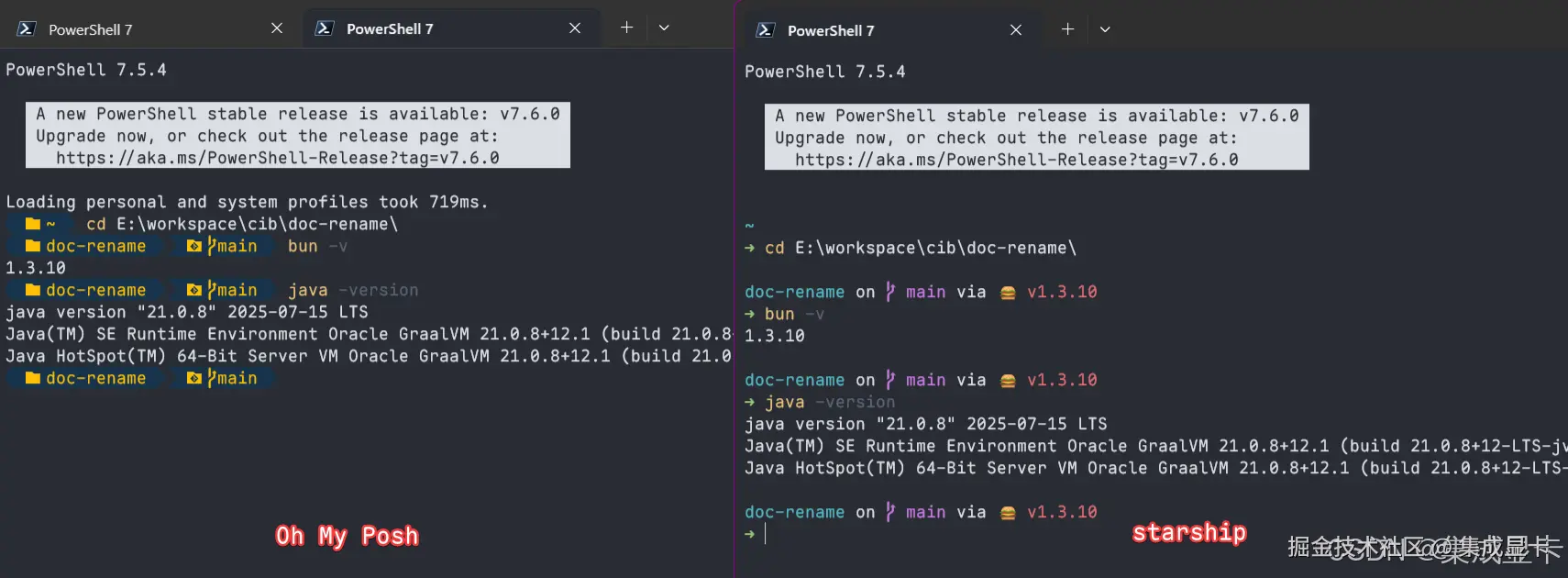Click 'Upgrade now, or check out' line in left window

pyautogui.click(x=268, y=136)
